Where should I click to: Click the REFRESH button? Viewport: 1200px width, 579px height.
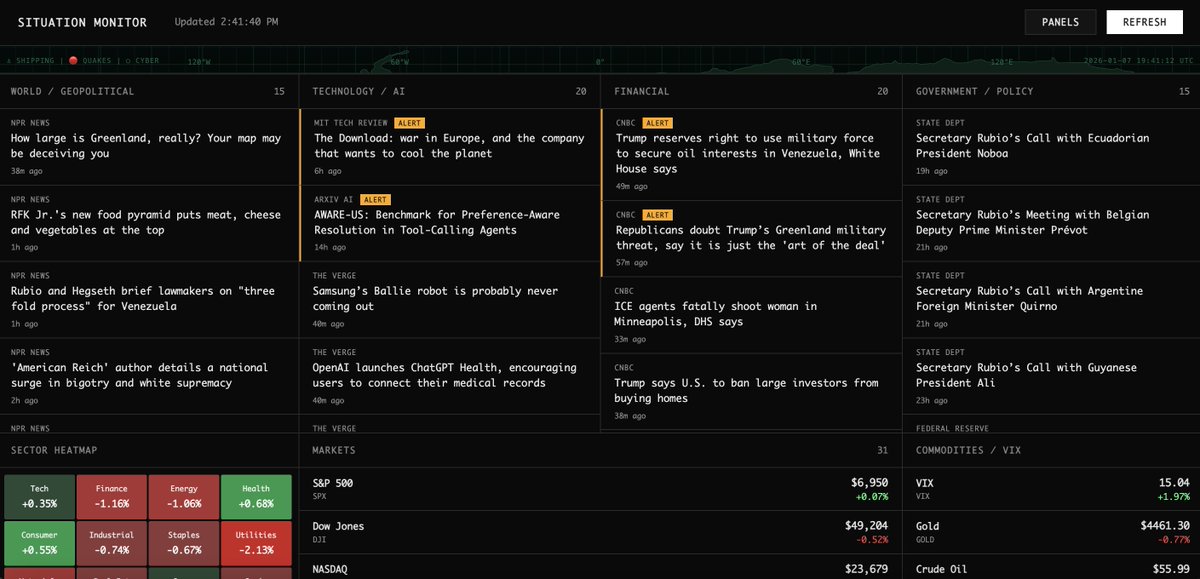tap(1145, 22)
